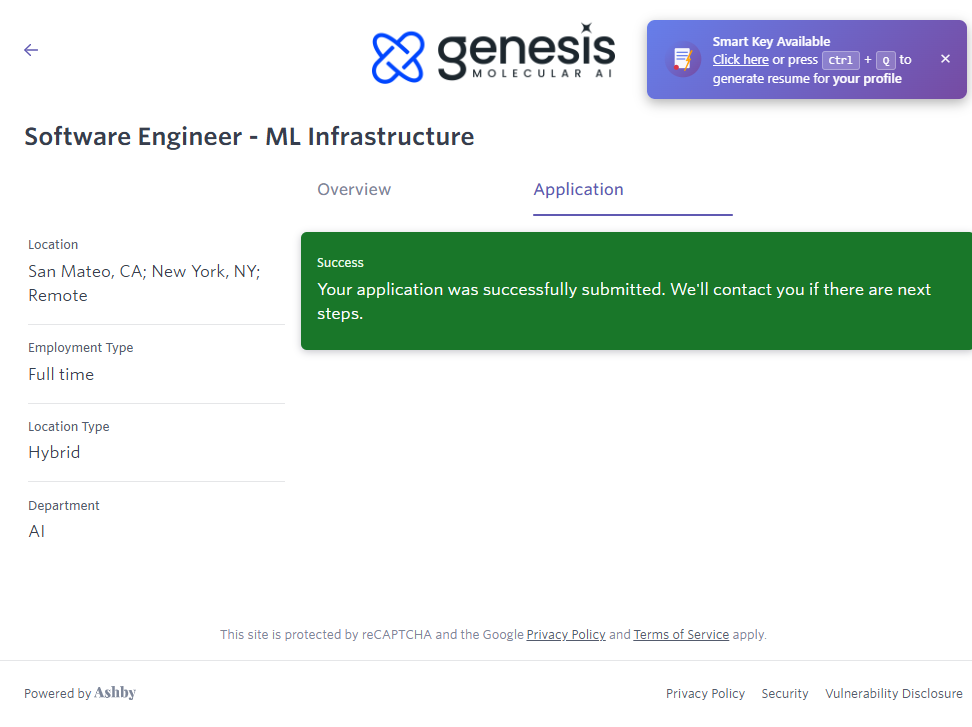This screenshot has width=972, height=727.
Task: Open the footer Privacy Policy link
Action: [x=705, y=693]
